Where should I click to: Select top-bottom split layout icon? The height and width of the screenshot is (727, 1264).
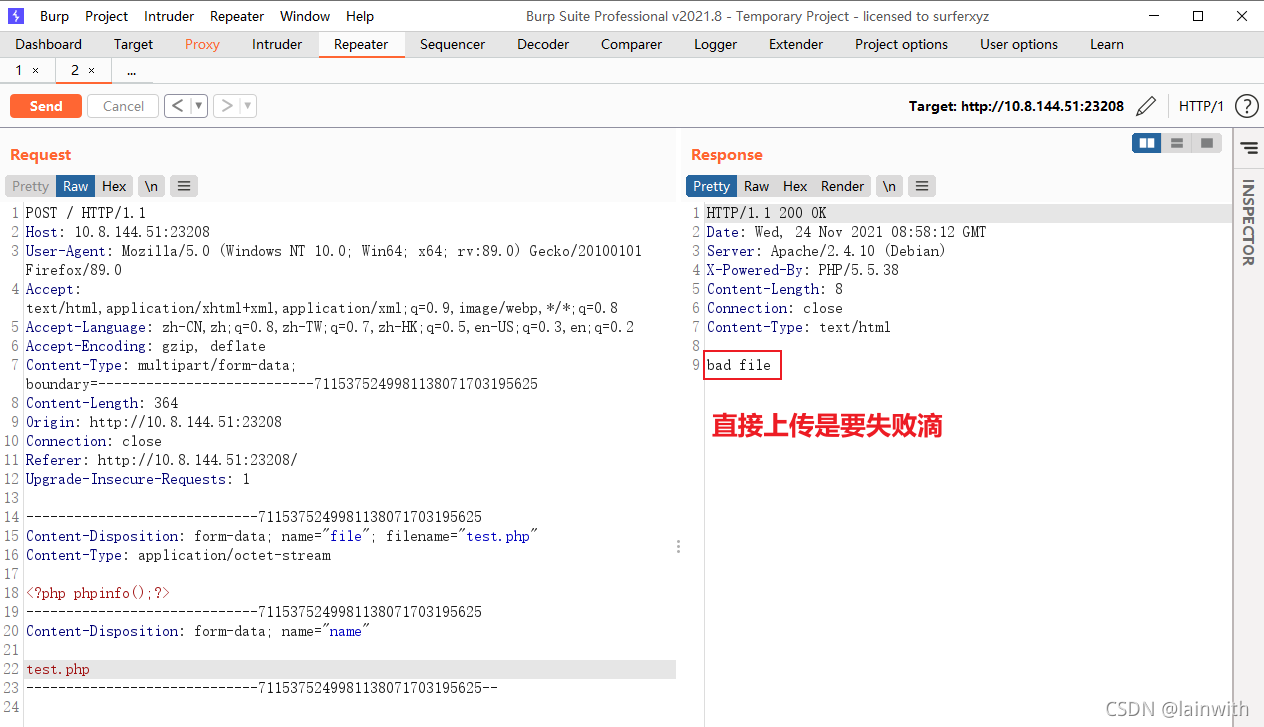click(x=1177, y=144)
